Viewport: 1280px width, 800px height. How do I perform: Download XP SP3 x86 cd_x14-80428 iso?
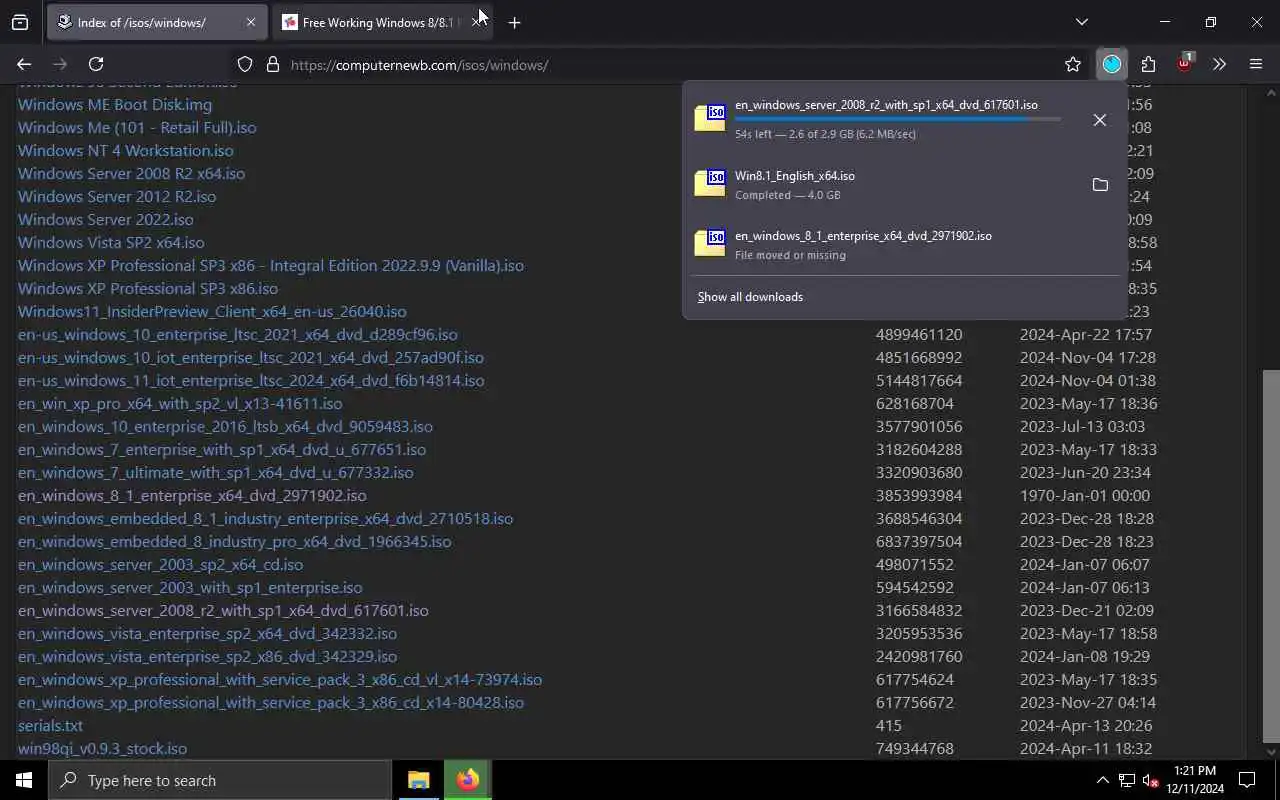click(x=271, y=702)
